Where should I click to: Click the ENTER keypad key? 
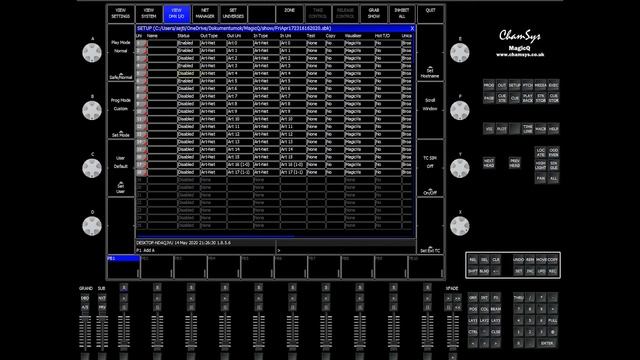(x=547, y=343)
